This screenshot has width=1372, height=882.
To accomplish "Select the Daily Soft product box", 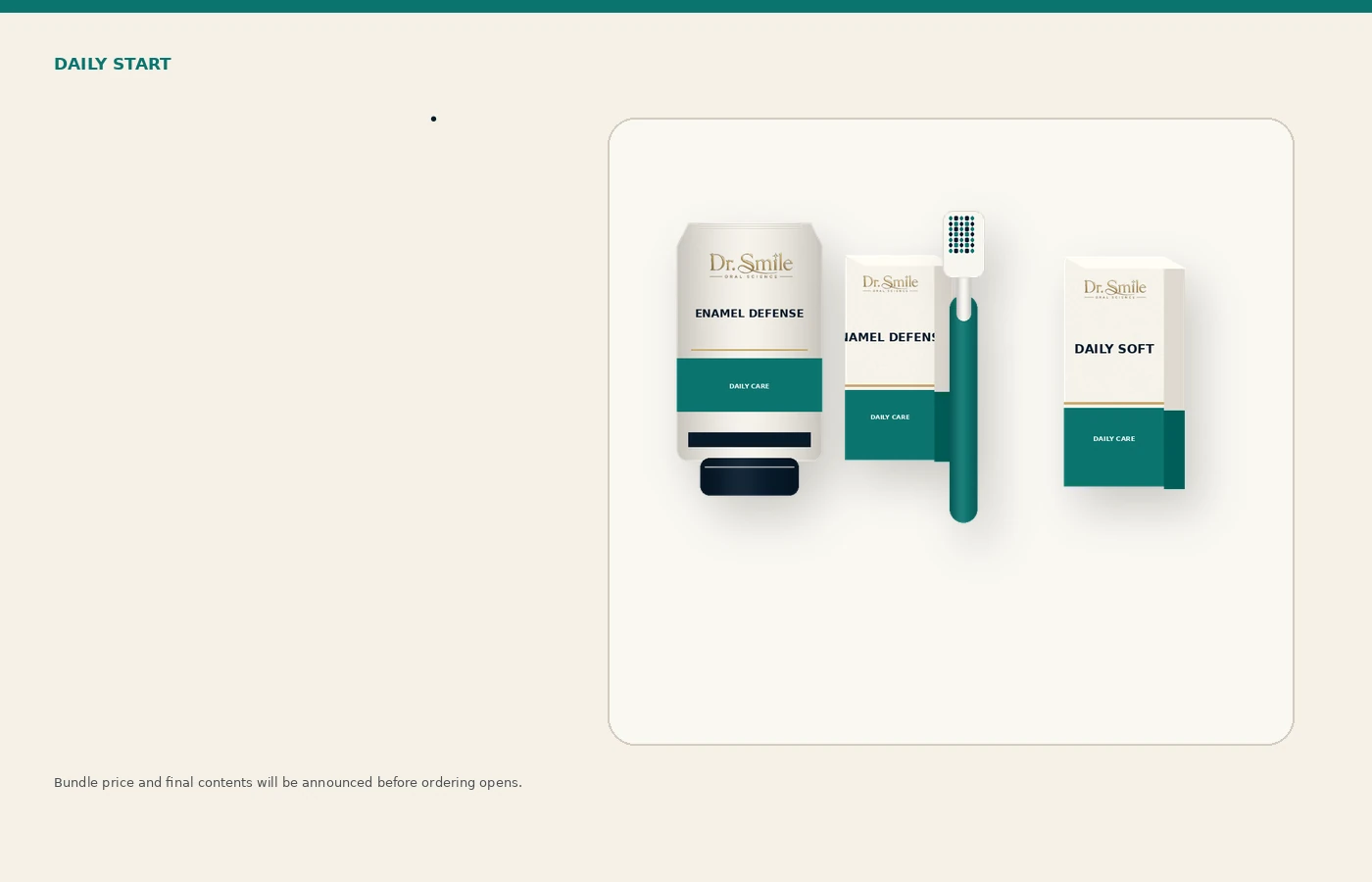I will tap(1124, 371).
